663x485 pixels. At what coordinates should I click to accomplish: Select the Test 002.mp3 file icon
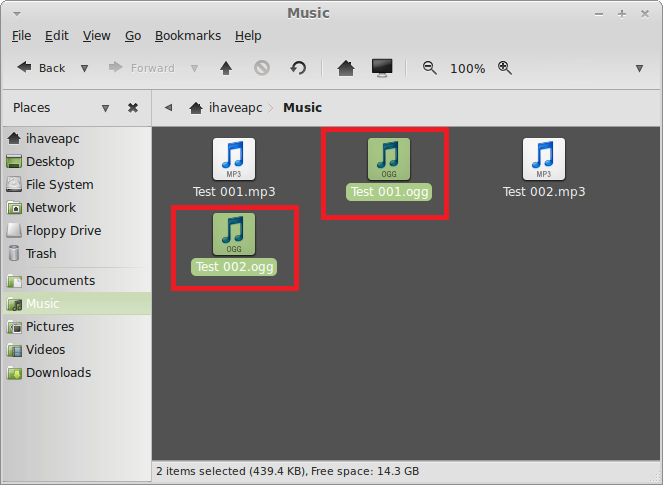pyautogui.click(x=544, y=159)
